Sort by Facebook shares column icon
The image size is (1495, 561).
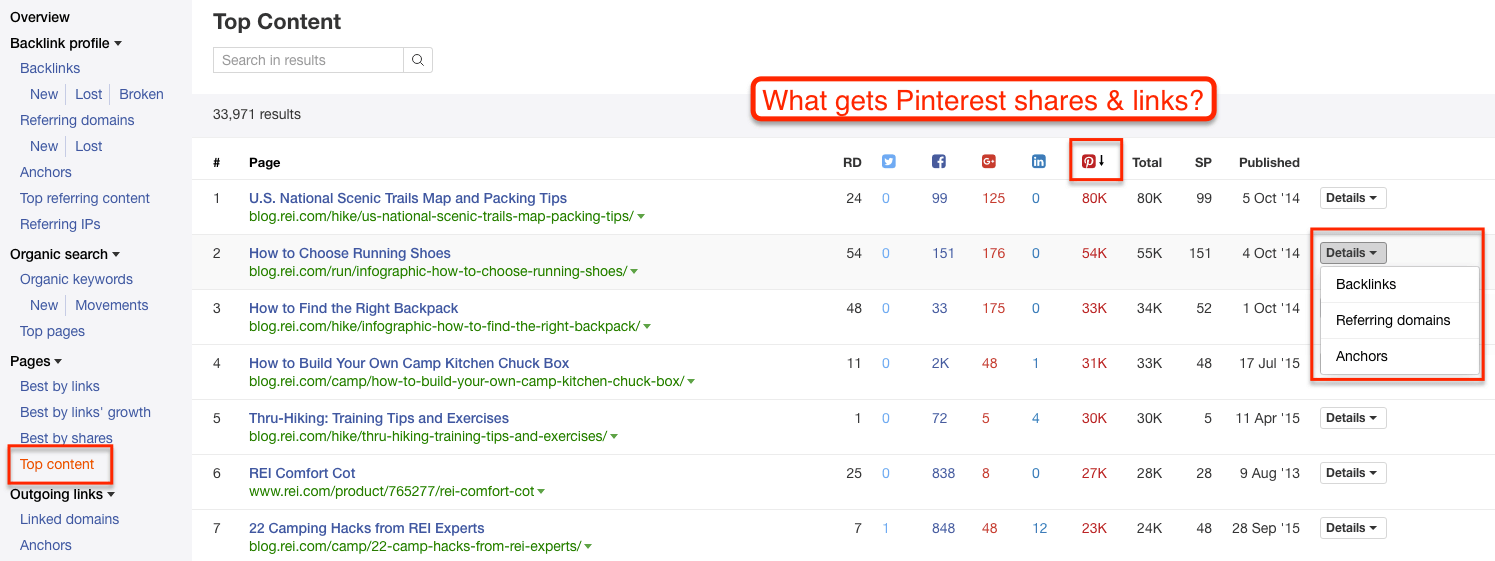(x=939, y=162)
